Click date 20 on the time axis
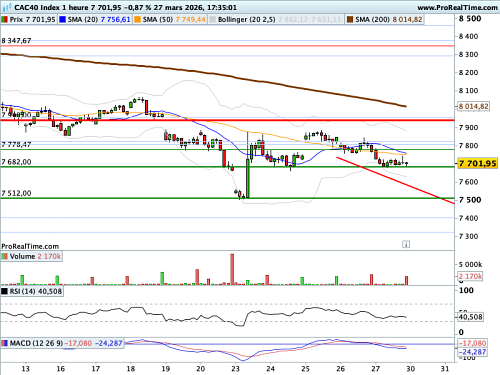This screenshot has height=375, width=500. pyautogui.click(x=201, y=369)
